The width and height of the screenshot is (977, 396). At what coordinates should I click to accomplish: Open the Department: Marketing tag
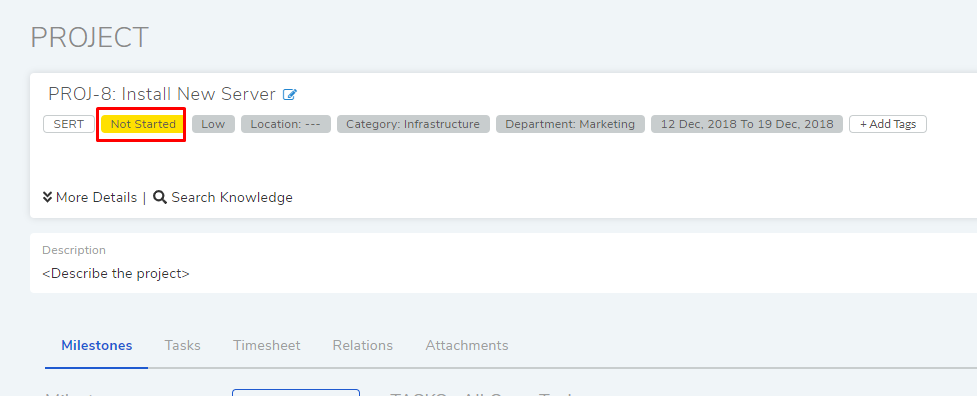570,124
